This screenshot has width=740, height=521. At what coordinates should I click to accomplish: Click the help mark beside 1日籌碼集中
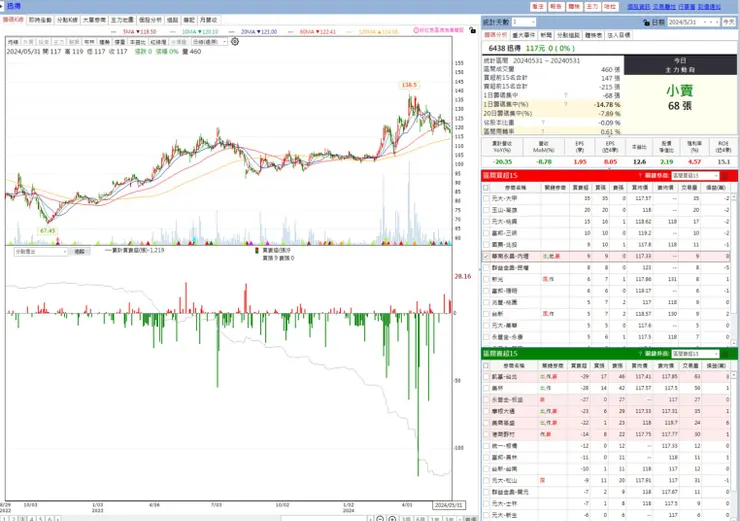coord(565,95)
